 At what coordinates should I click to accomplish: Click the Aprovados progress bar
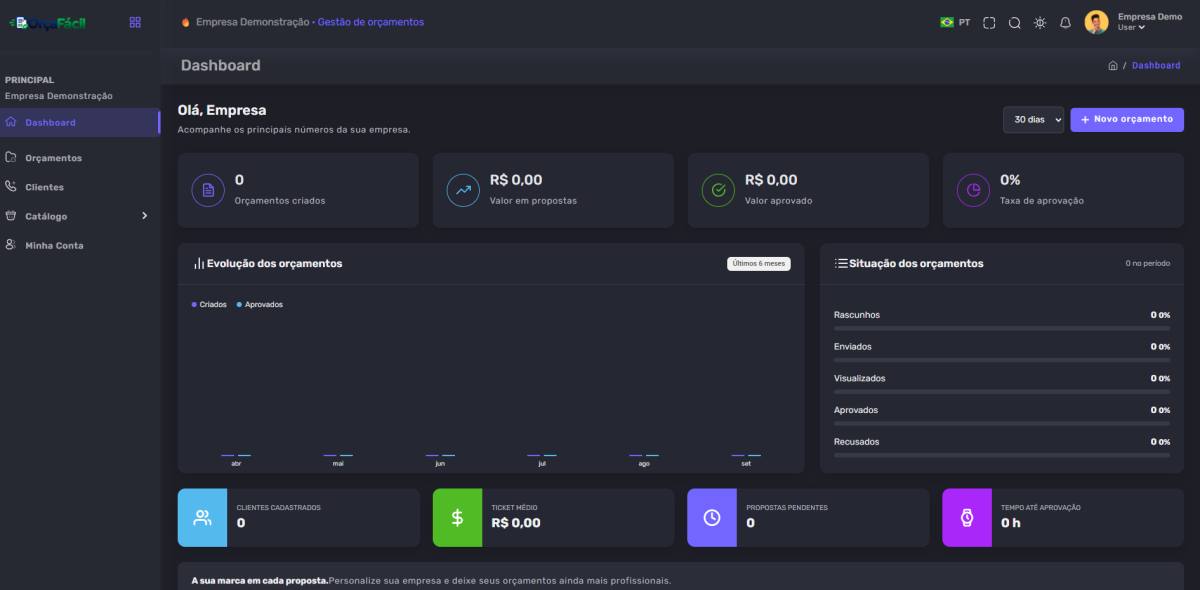[x=1002, y=423]
